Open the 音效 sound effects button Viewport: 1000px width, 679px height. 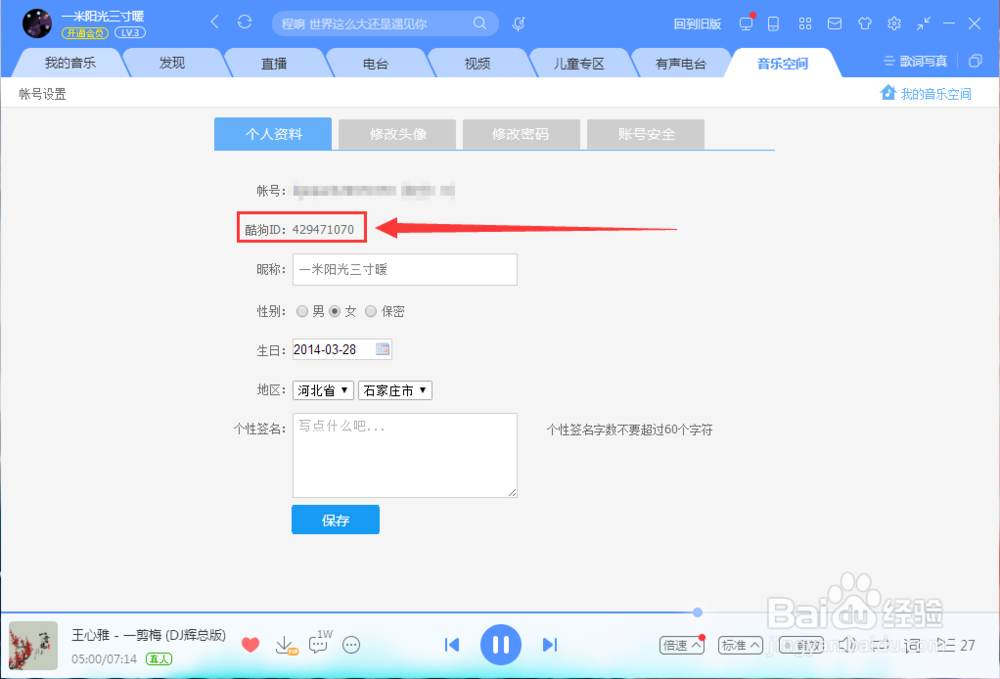click(x=801, y=645)
